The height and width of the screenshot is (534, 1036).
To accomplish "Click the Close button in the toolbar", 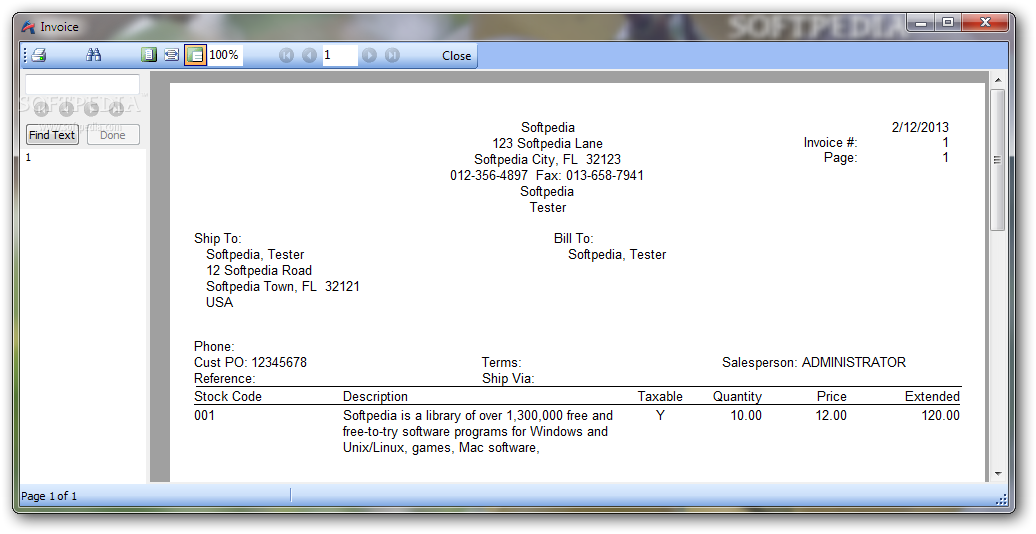I will pos(457,56).
